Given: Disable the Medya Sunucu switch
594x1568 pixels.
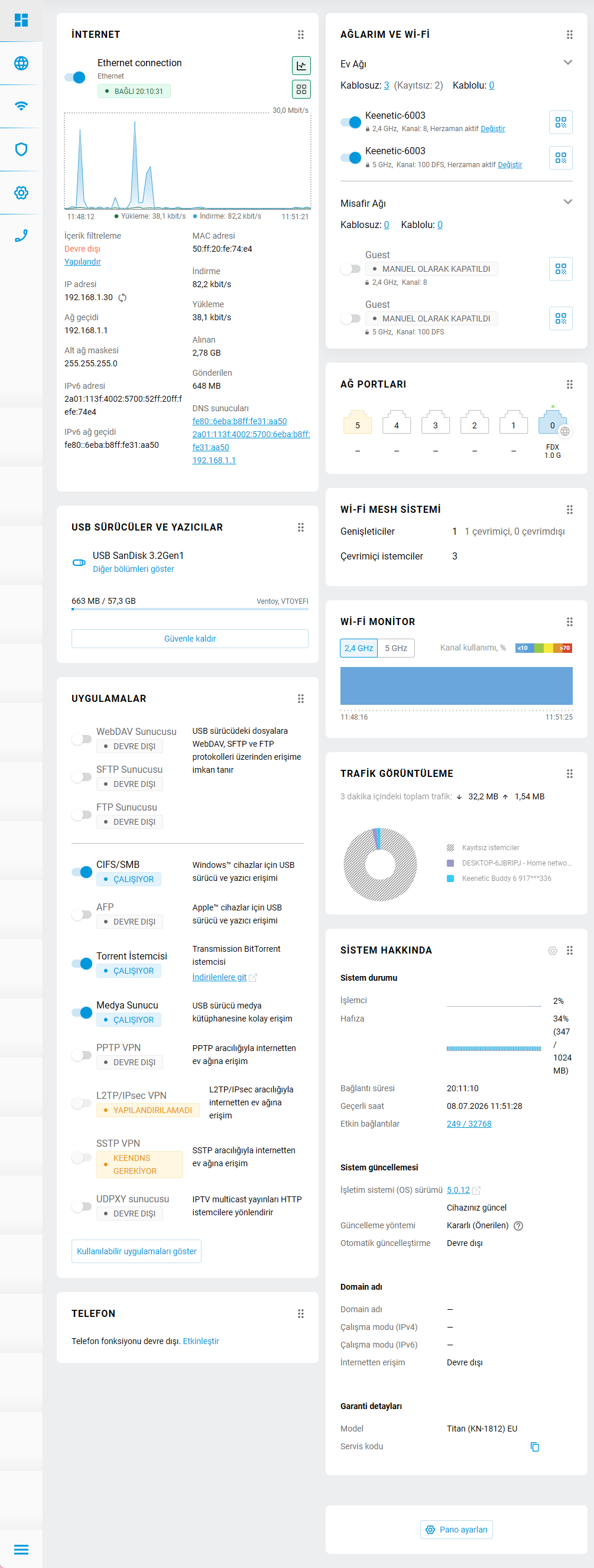Looking at the screenshot, I should pyautogui.click(x=82, y=1012).
